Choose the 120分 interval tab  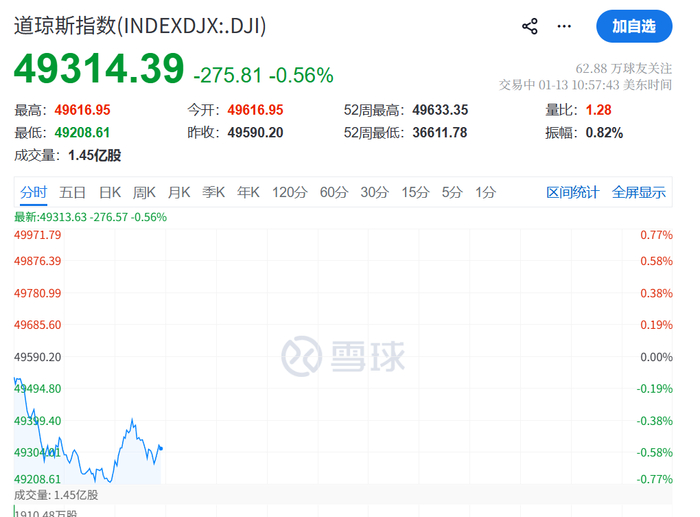click(290, 192)
